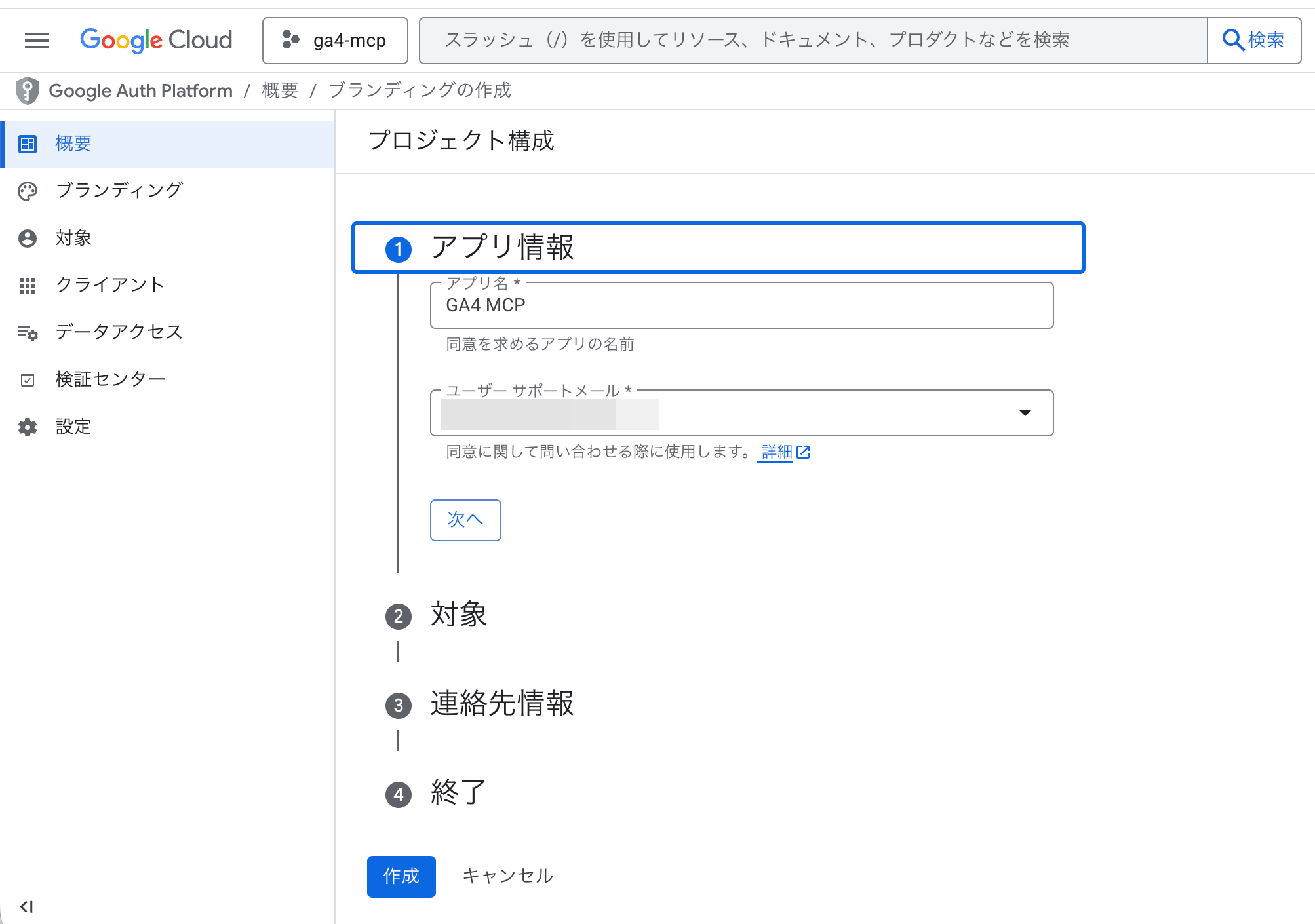Collapse the left sidebar panel
The height and width of the screenshot is (924, 1315).
pos(26,906)
